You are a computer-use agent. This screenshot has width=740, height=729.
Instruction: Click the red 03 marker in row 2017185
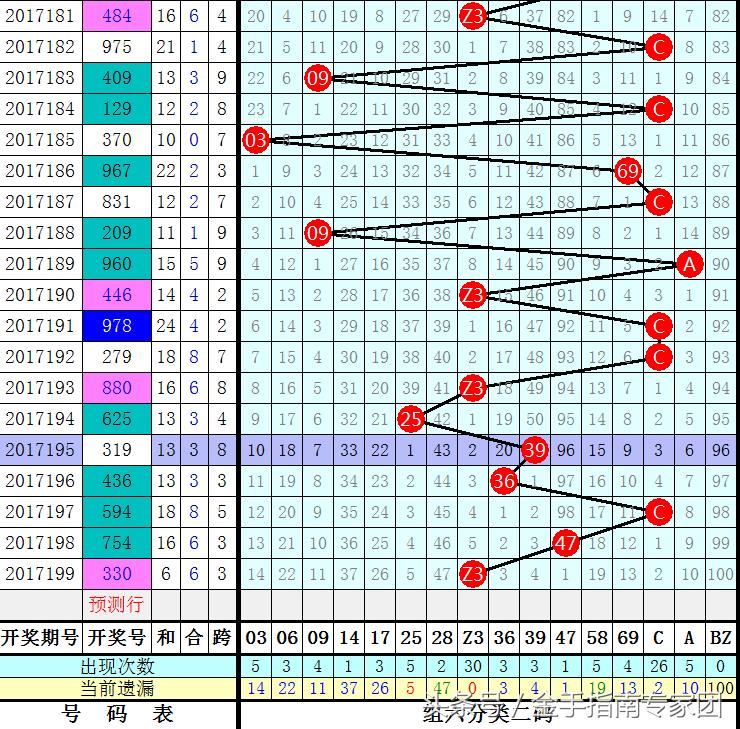[256, 140]
